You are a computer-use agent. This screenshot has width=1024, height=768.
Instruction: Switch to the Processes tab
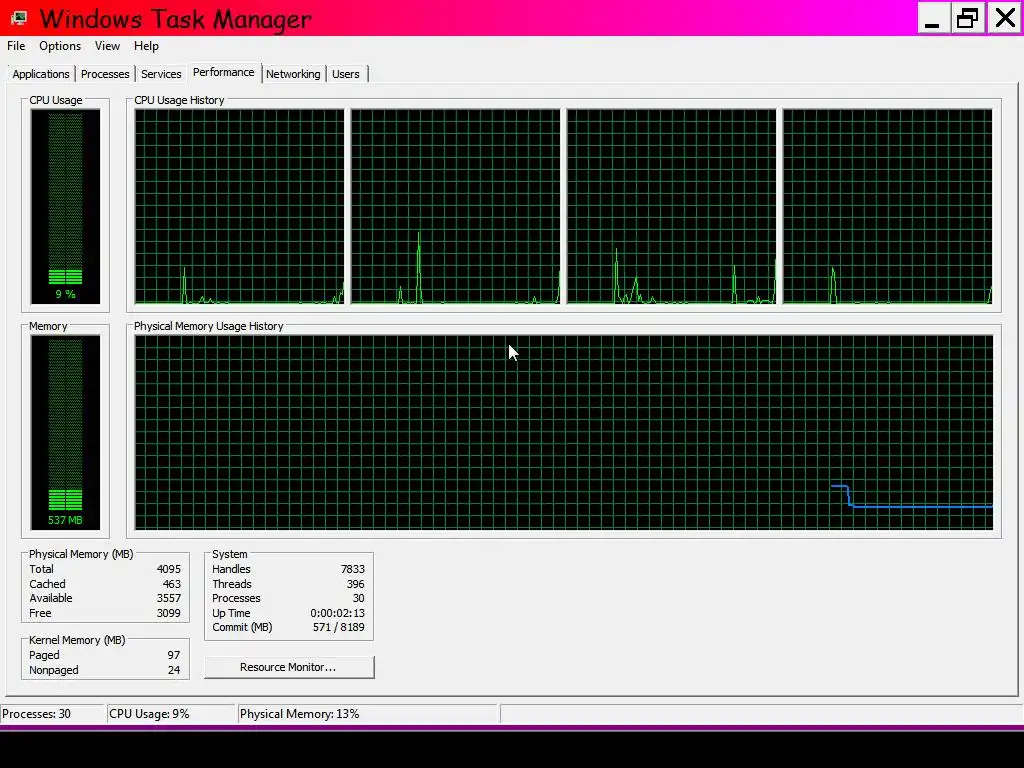pos(105,74)
